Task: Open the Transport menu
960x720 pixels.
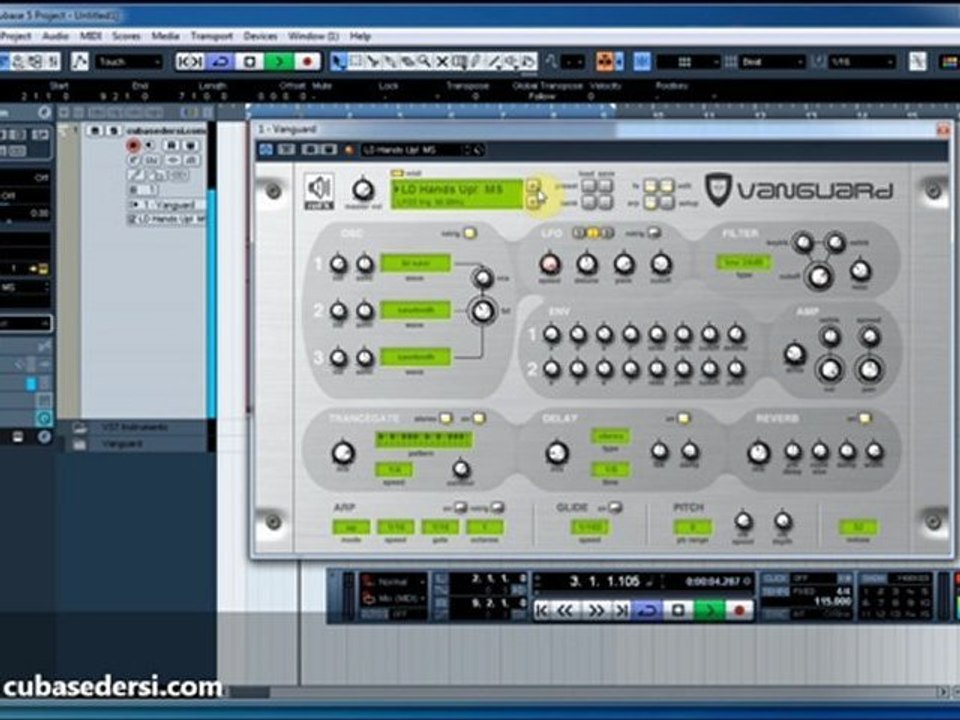Action: pos(211,36)
